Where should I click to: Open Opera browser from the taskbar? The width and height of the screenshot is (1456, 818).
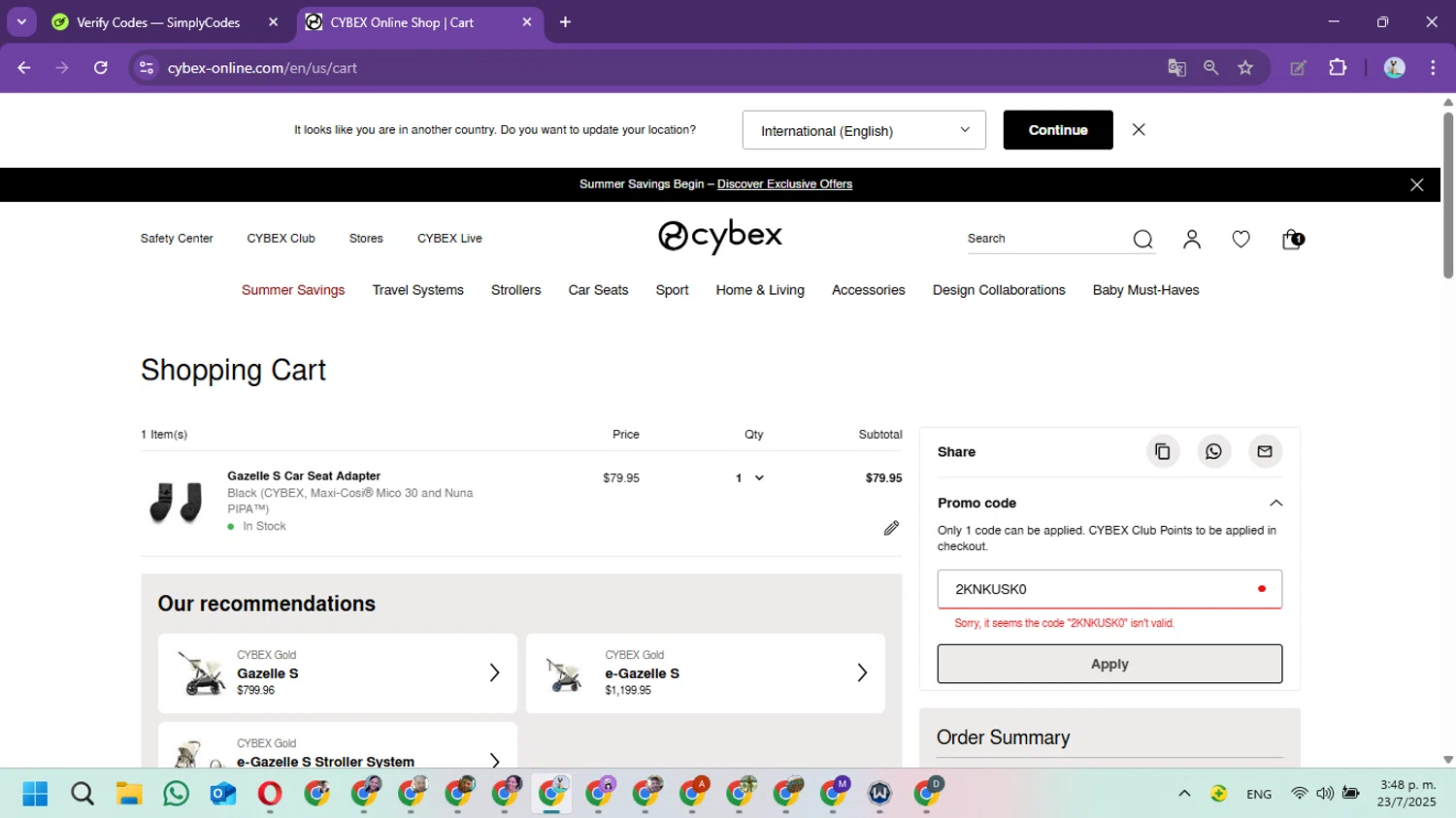point(270,794)
